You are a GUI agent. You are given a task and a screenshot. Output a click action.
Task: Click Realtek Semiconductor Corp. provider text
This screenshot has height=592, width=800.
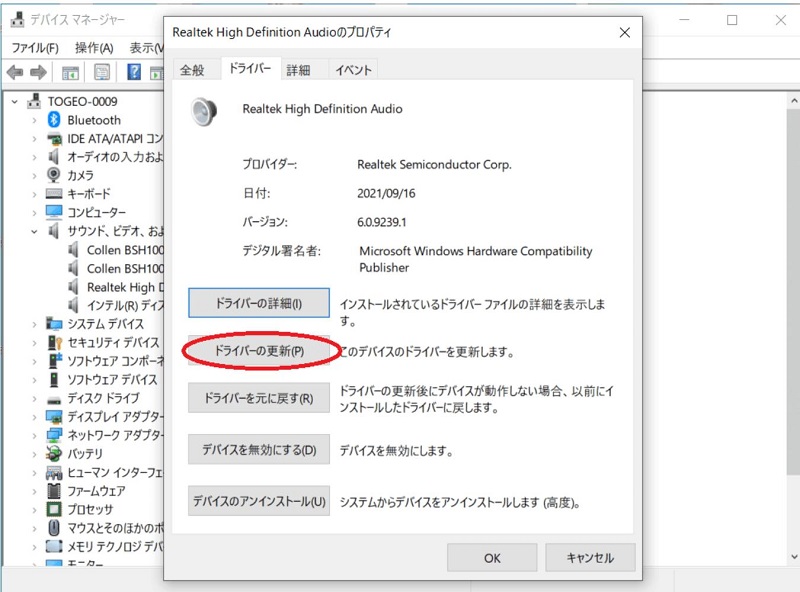434,165
